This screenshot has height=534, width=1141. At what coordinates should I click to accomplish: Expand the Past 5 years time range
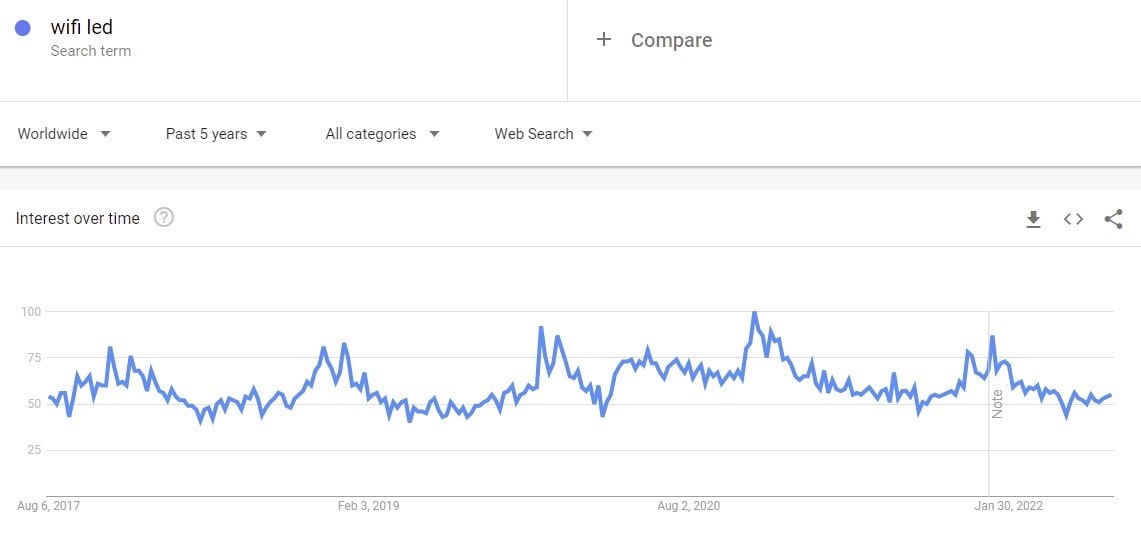pyautogui.click(x=216, y=134)
